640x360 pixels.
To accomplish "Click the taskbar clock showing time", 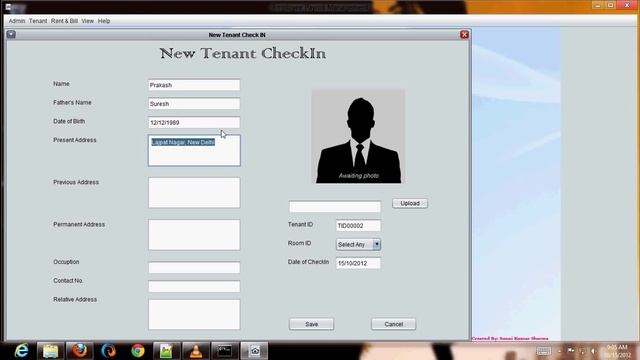I will tap(617, 351).
